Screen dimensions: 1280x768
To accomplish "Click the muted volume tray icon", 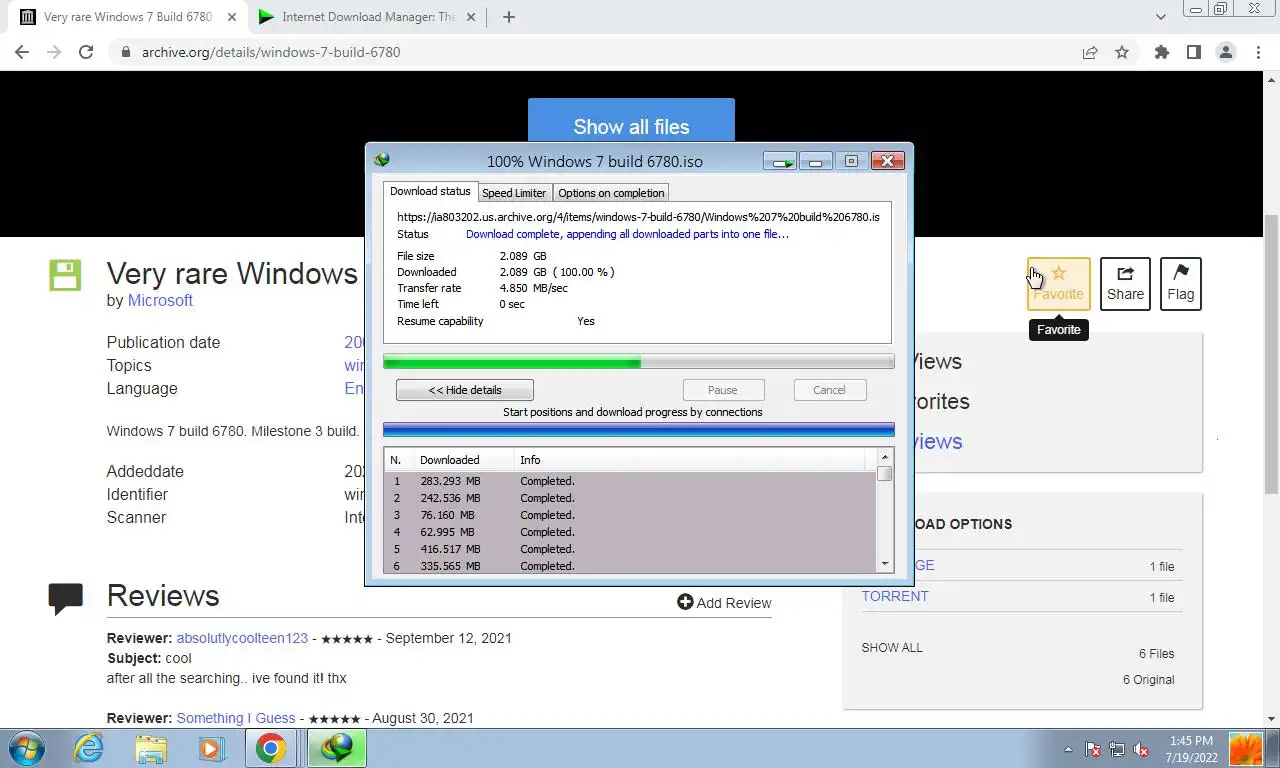I will [x=1141, y=749].
